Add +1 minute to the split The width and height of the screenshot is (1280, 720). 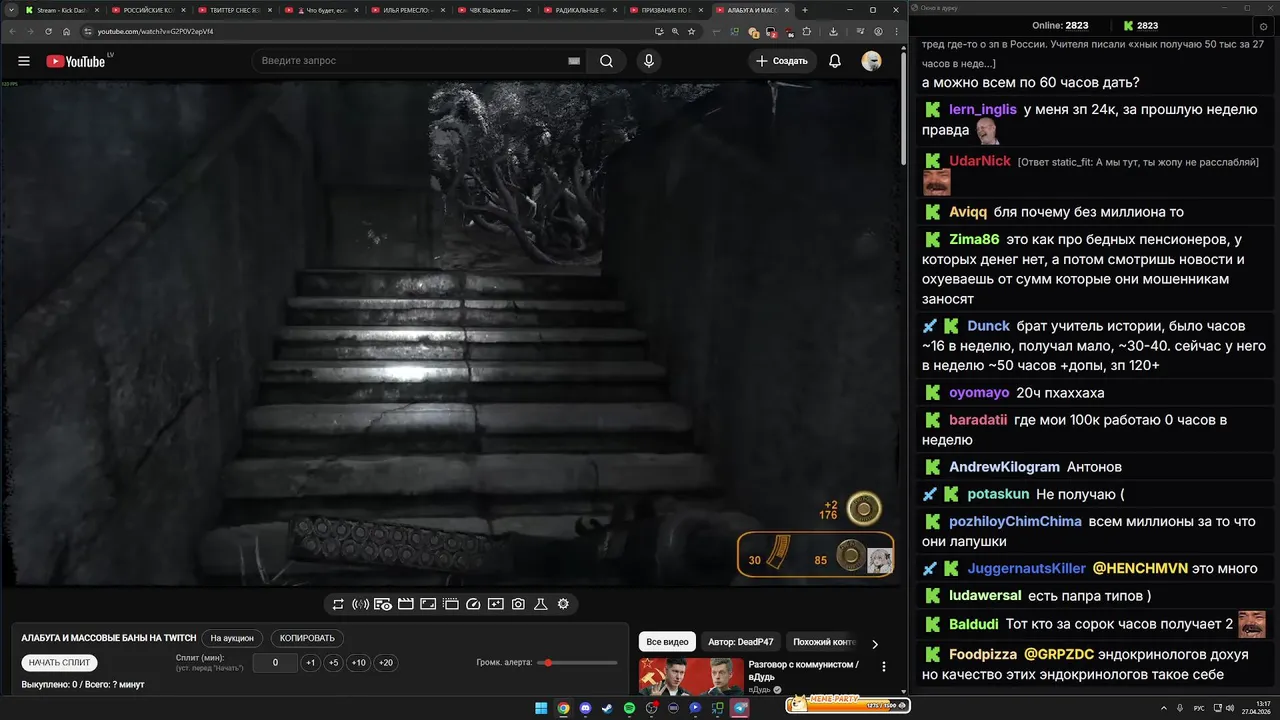point(311,662)
